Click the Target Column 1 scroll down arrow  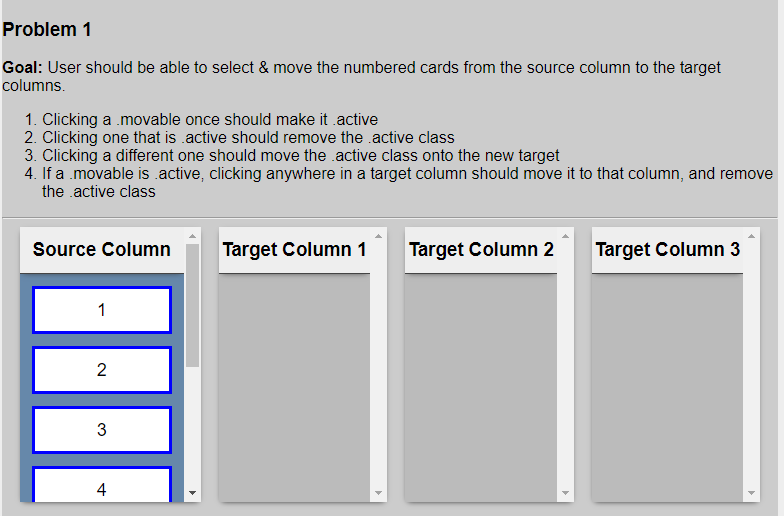(378, 493)
